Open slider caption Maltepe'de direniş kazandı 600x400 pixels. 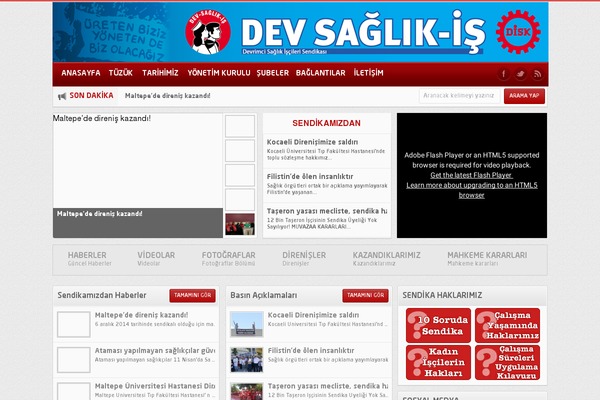pyautogui.click(x=99, y=214)
